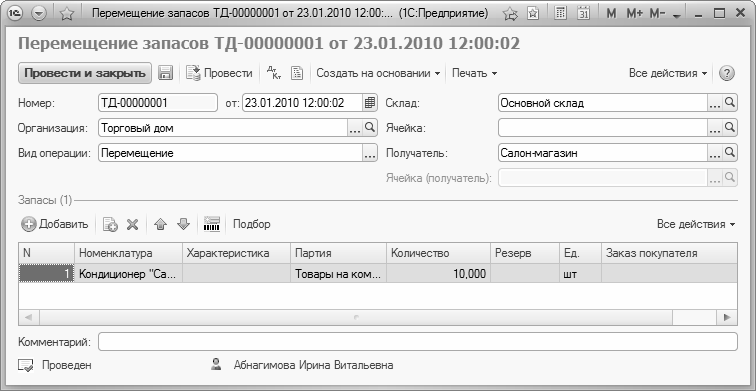Add document to favorites star in title bar
Image resolution: width=756 pixels, height=391 pixels.
[67, 13]
